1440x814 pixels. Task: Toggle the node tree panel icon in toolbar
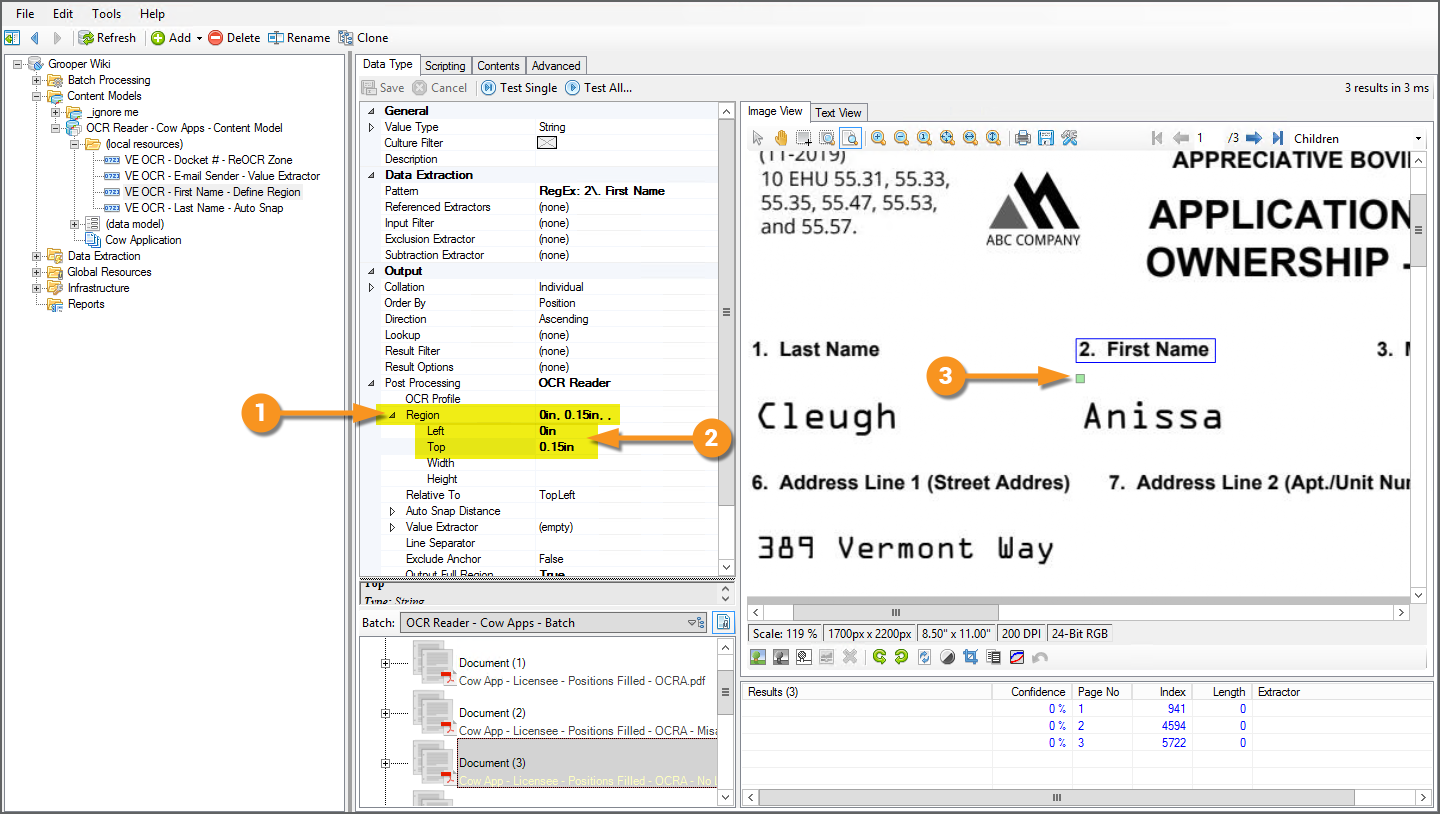coord(12,38)
